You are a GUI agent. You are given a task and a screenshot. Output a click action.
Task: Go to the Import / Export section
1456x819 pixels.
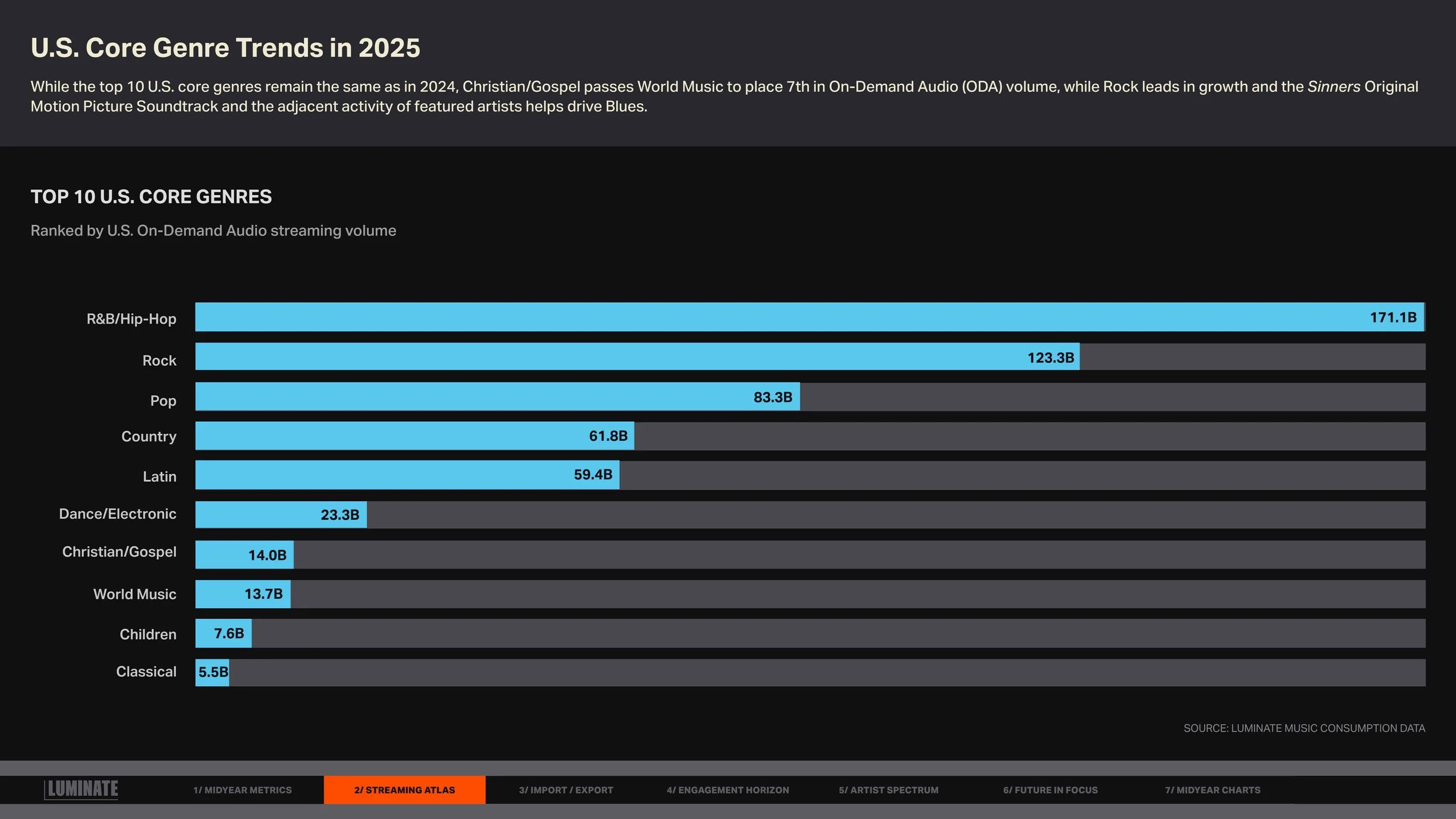click(x=566, y=790)
